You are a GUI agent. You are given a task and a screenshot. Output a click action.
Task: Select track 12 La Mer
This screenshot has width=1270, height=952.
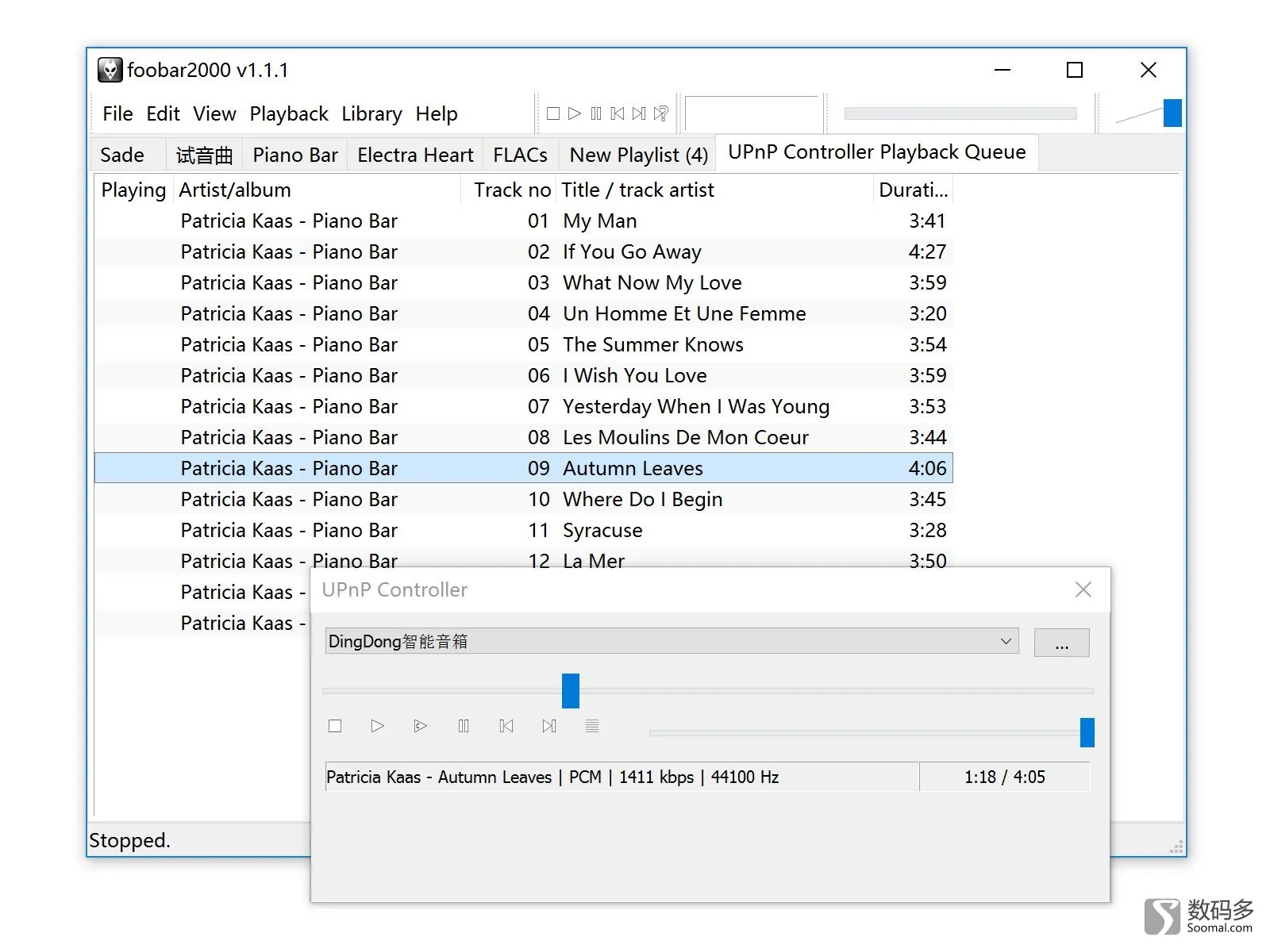(x=524, y=558)
